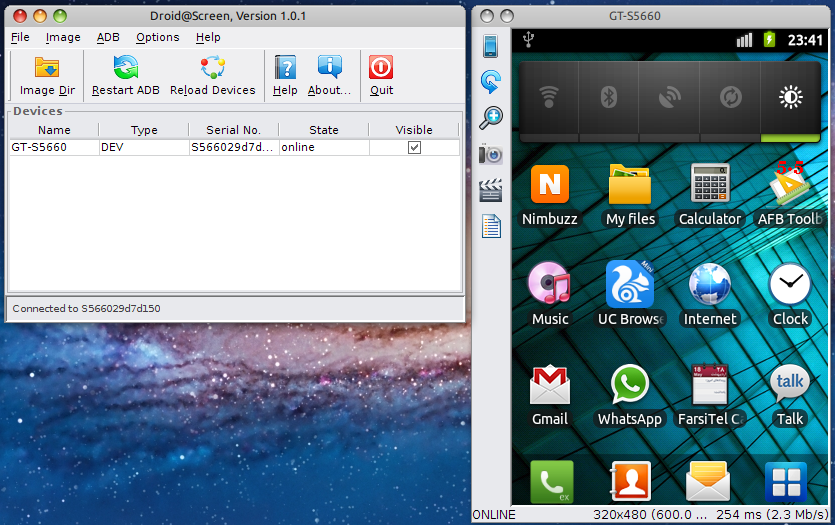Click the Image Dir toolbar icon
Viewport: 835px width, 525px height.
[x=47, y=68]
